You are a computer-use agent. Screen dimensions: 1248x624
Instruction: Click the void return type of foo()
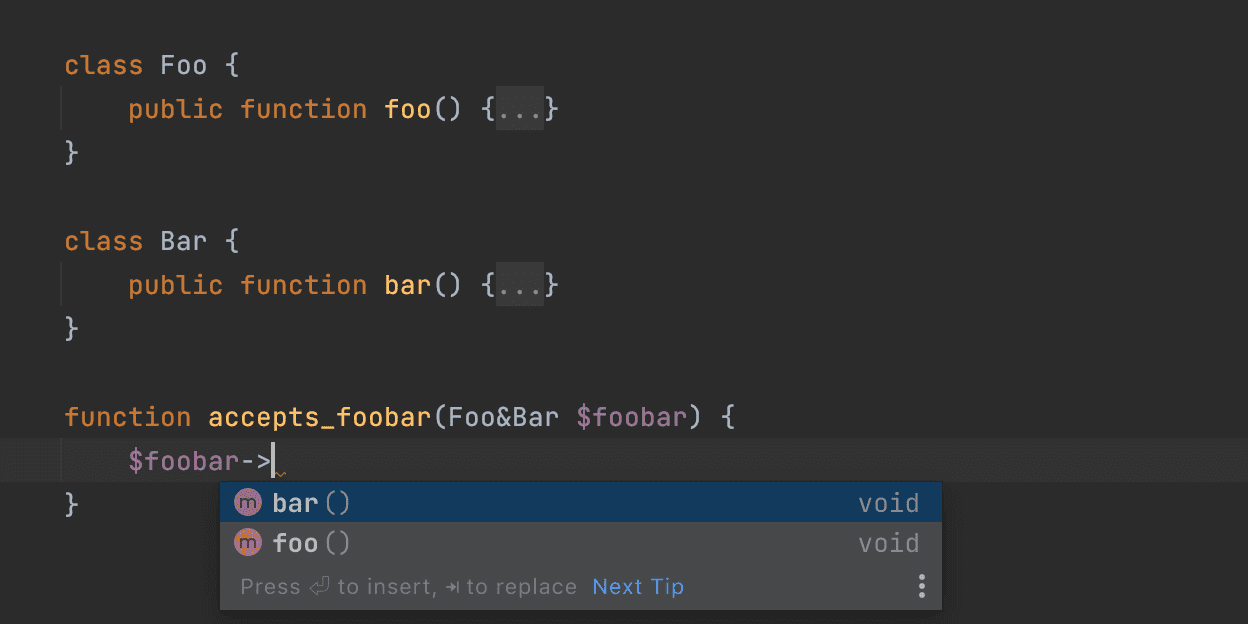pos(888,543)
